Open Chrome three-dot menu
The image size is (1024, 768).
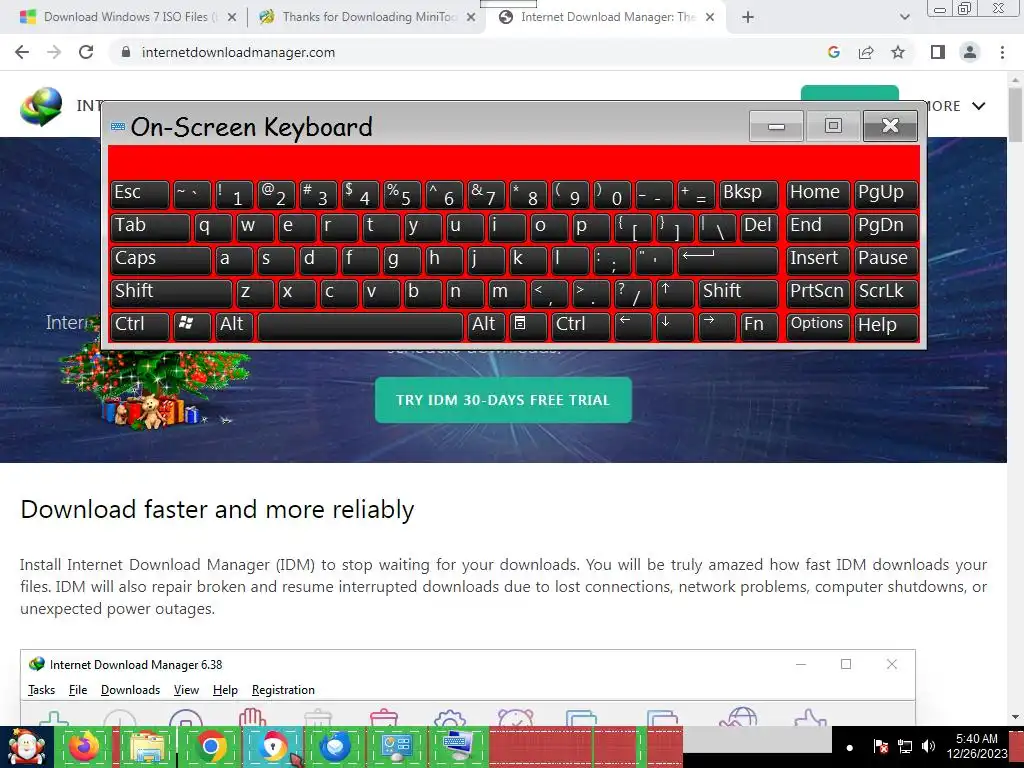click(x=1002, y=52)
